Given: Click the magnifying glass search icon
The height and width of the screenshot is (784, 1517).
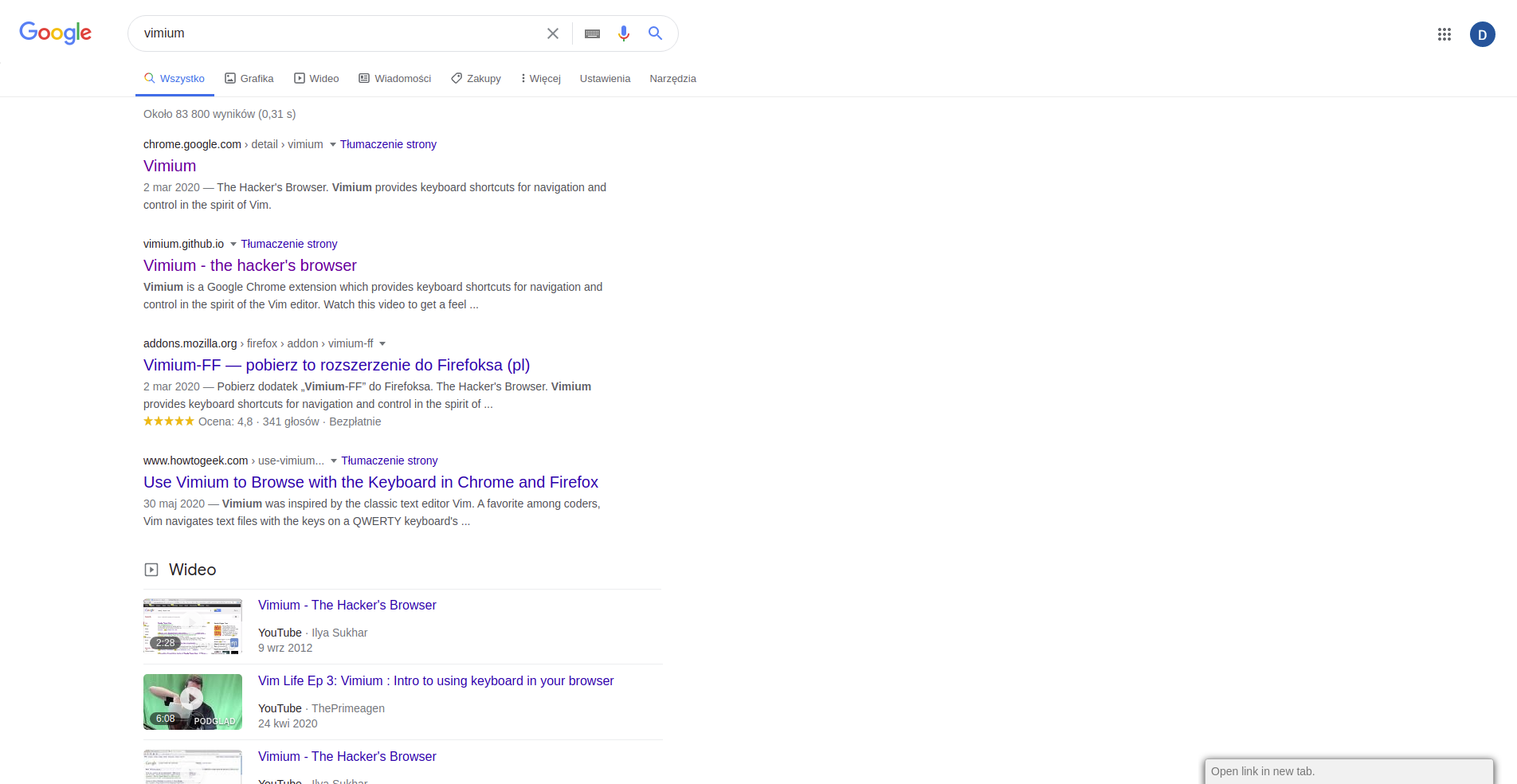Looking at the screenshot, I should [x=655, y=33].
